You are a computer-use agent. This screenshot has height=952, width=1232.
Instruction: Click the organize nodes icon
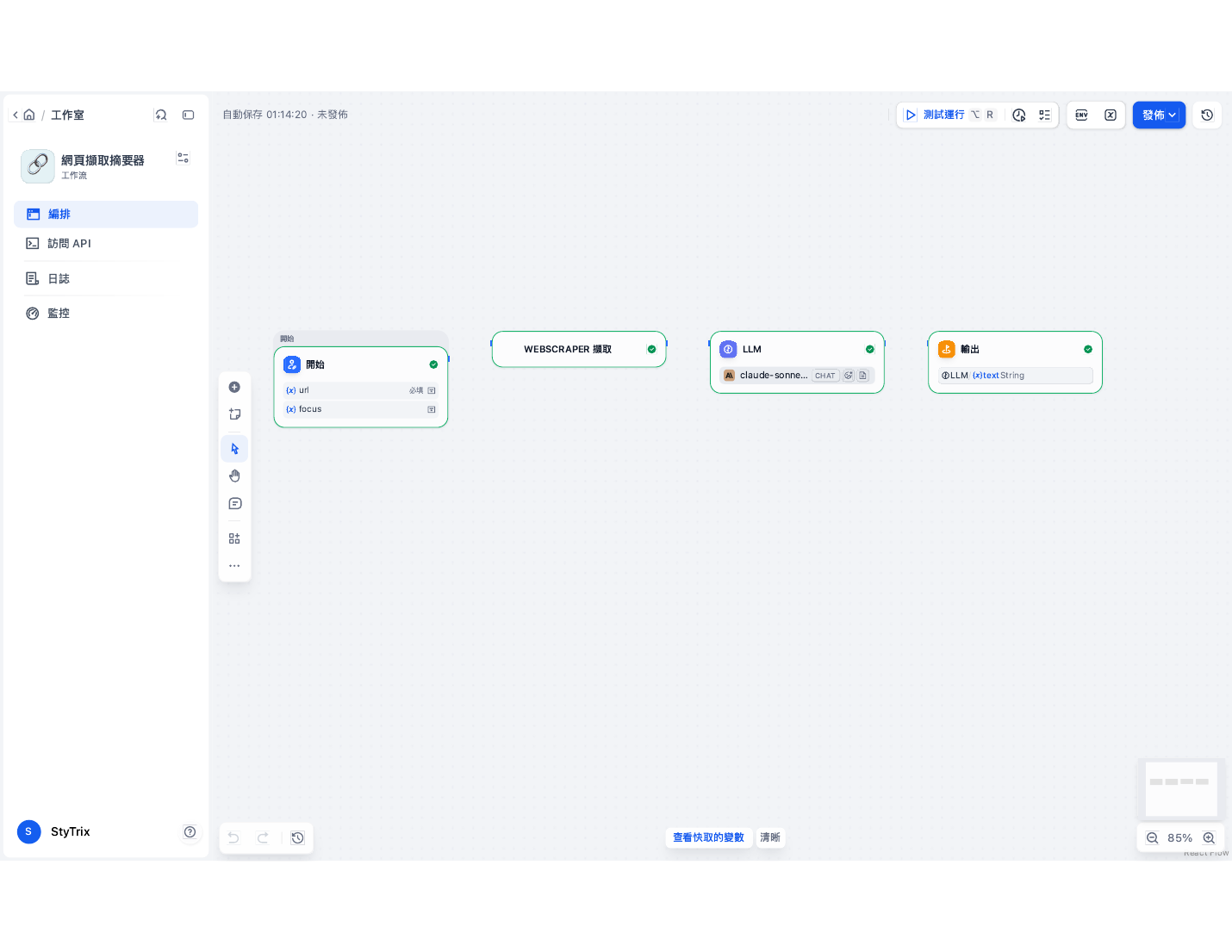click(234, 538)
